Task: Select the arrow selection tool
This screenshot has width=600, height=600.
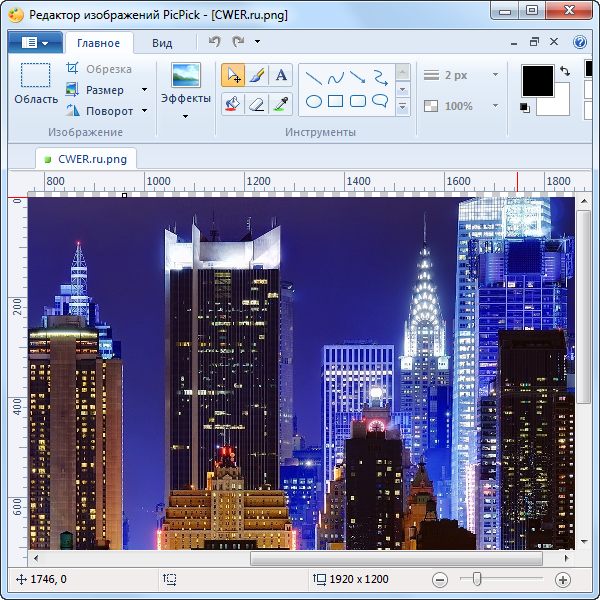Action: pos(233,75)
